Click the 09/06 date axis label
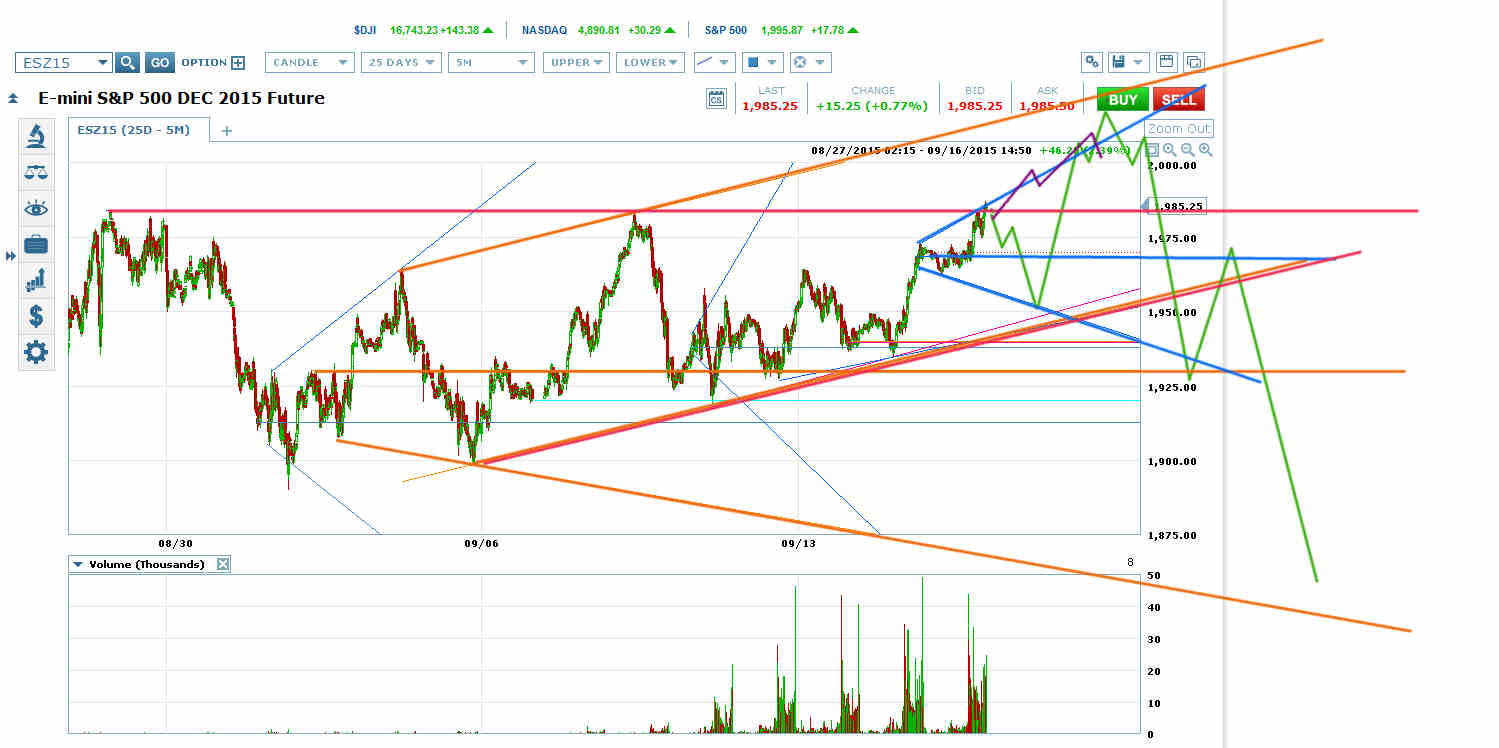 point(481,543)
